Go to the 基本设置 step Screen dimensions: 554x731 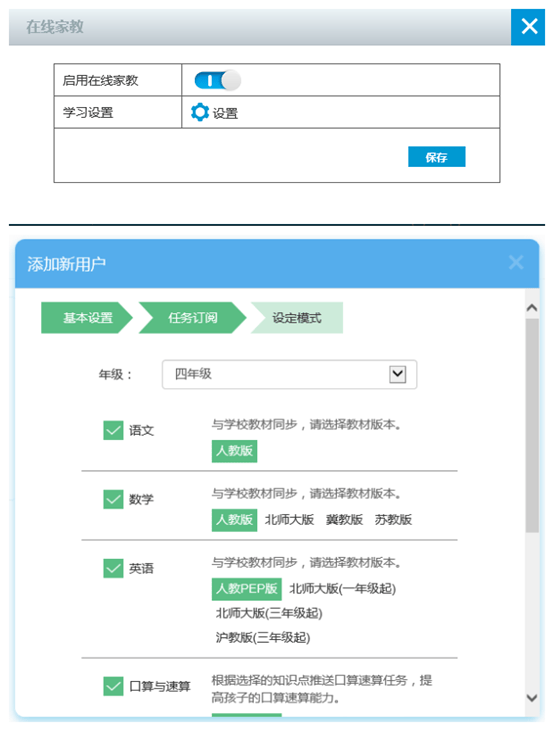click(x=87, y=317)
